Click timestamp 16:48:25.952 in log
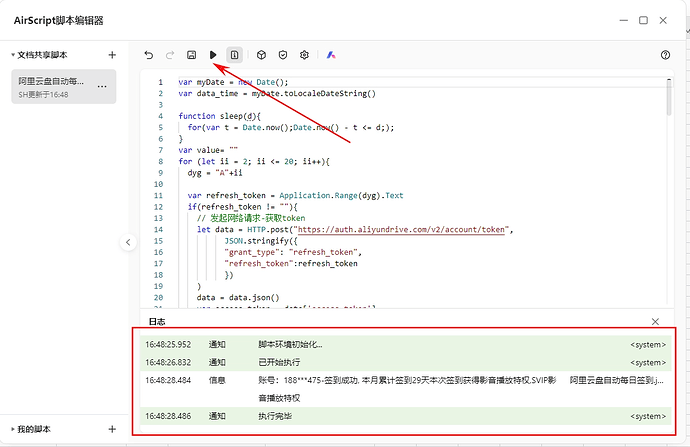The image size is (690, 447). (x=169, y=344)
